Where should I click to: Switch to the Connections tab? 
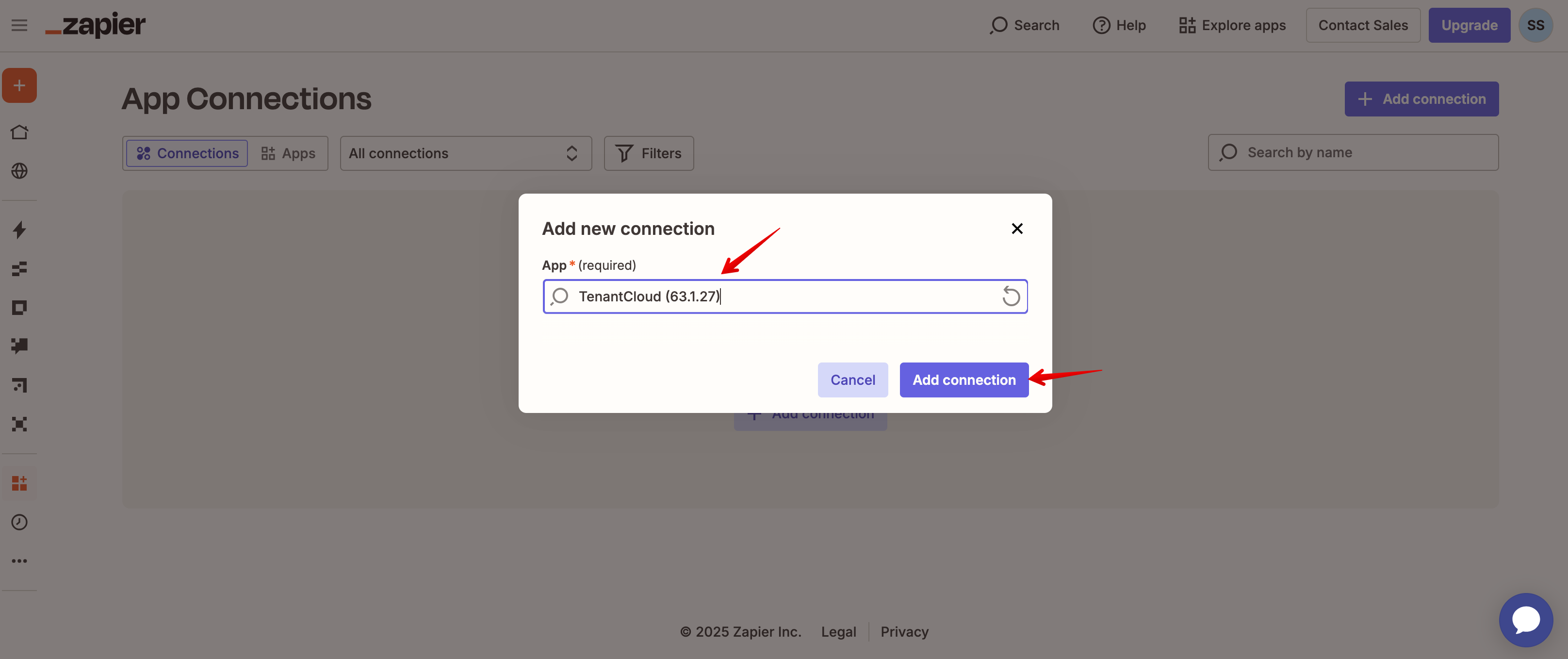[187, 153]
